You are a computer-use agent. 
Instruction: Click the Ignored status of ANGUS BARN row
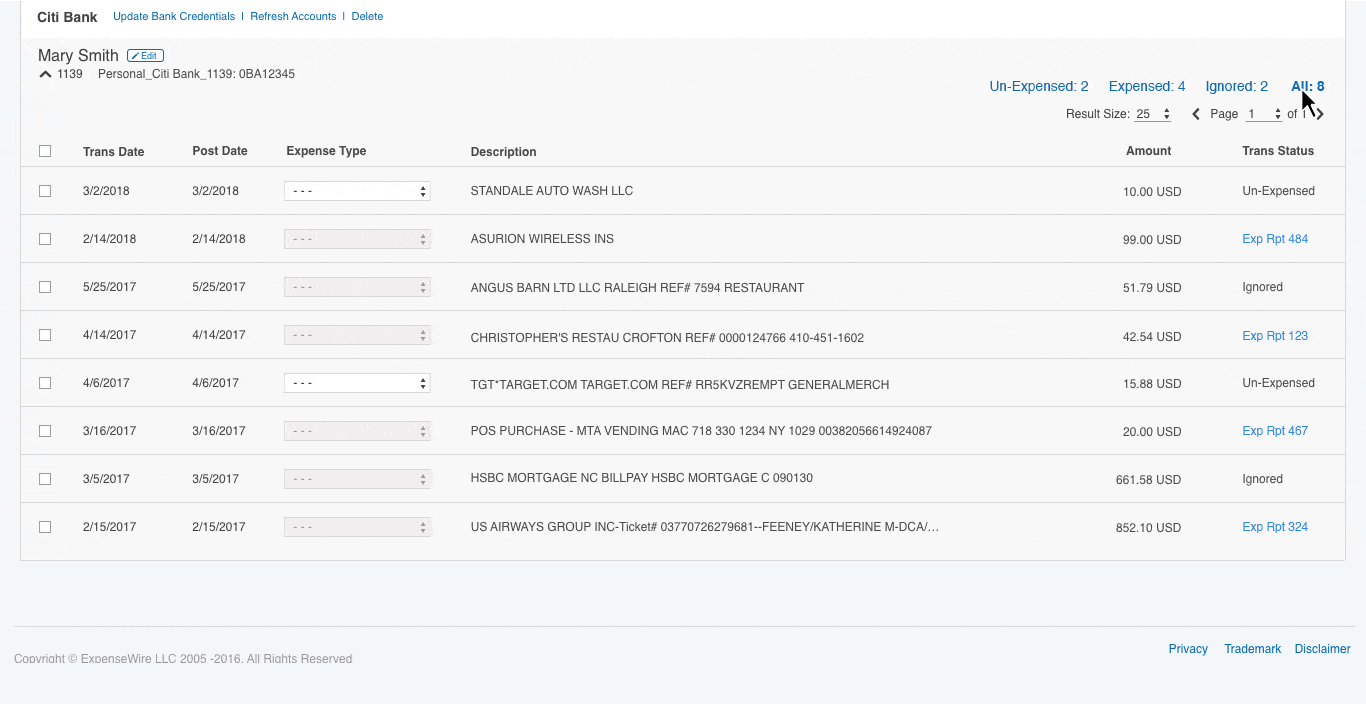1262,287
